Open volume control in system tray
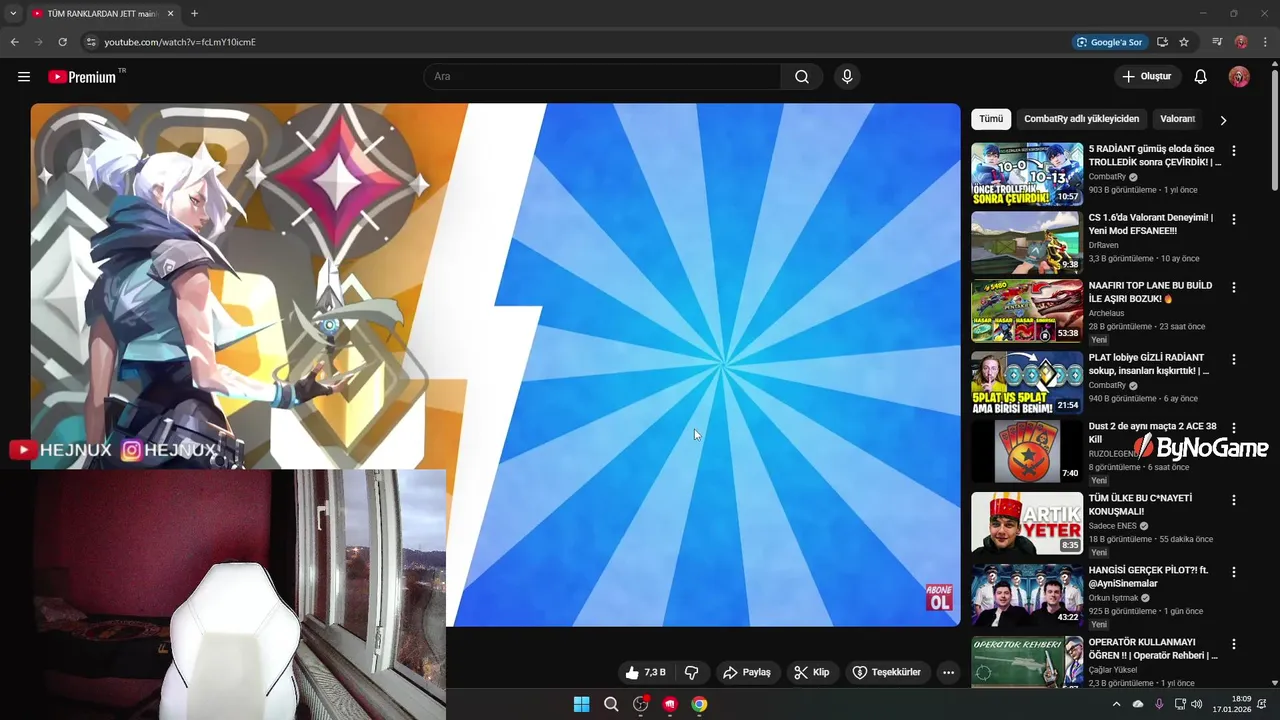This screenshot has height=720, width=1280. pyautogui.click(x=1197, y=704)
